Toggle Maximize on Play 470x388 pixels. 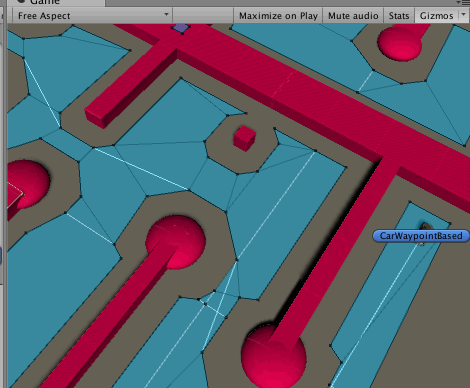click(278, 16)
